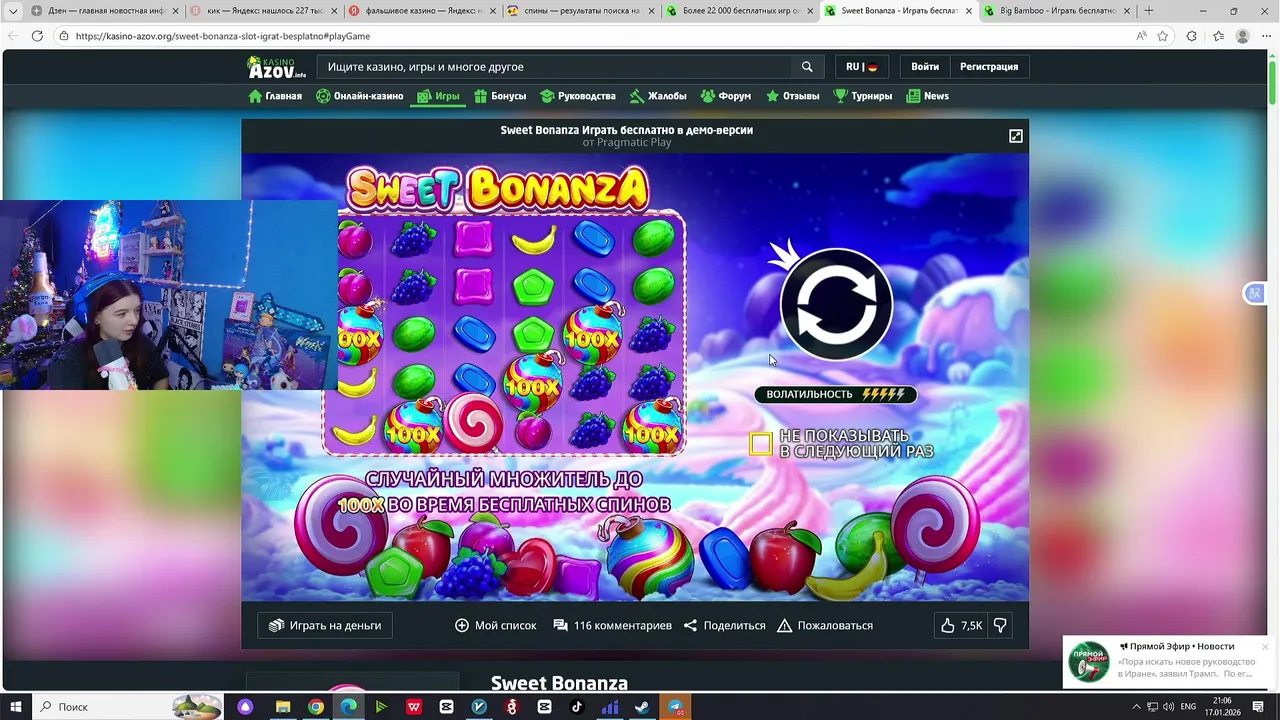Open the Игры menu item
The height and width of the screenshot is (720, 1280).
point(438,96)
